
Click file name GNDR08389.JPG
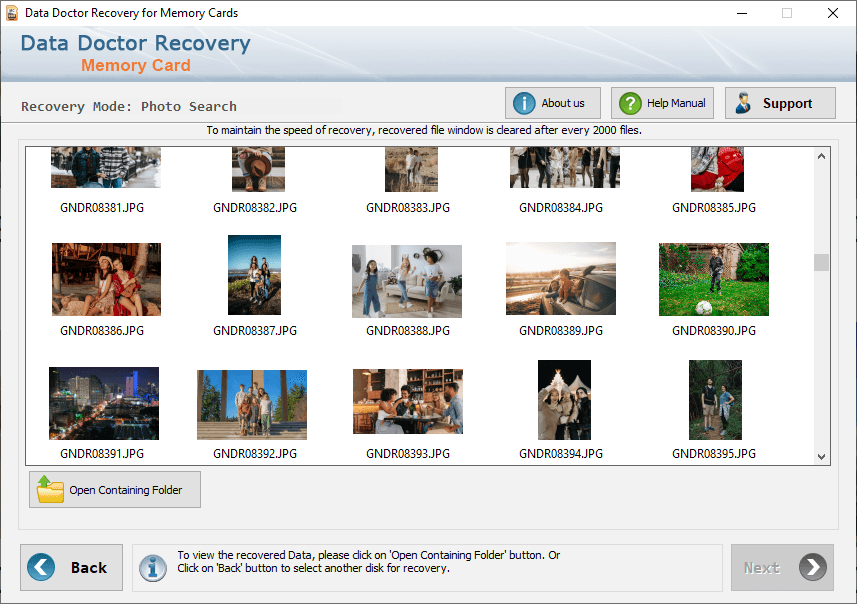click(x=561, y=331)
